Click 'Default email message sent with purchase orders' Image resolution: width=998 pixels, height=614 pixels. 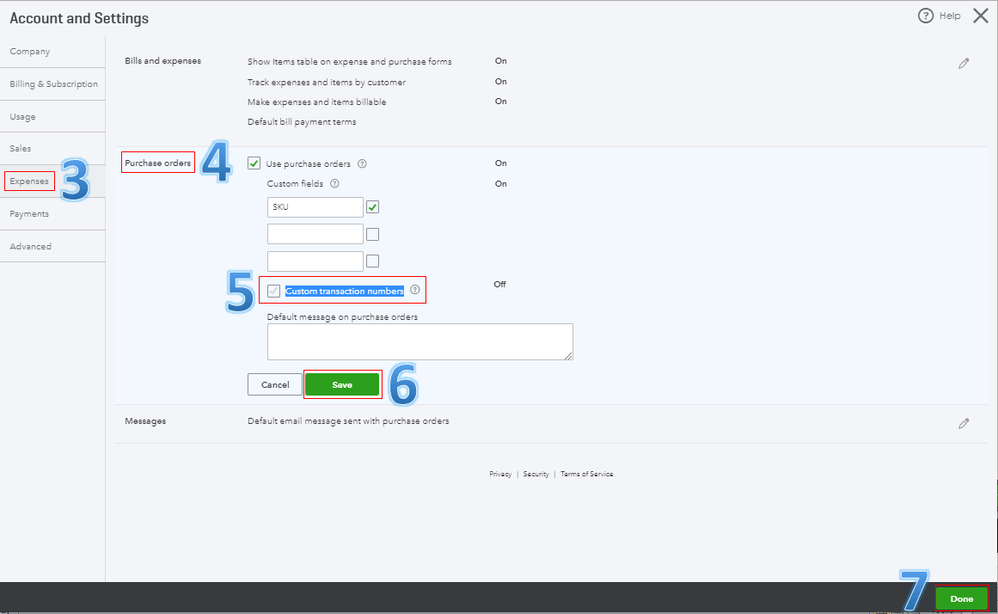point(348,421)
